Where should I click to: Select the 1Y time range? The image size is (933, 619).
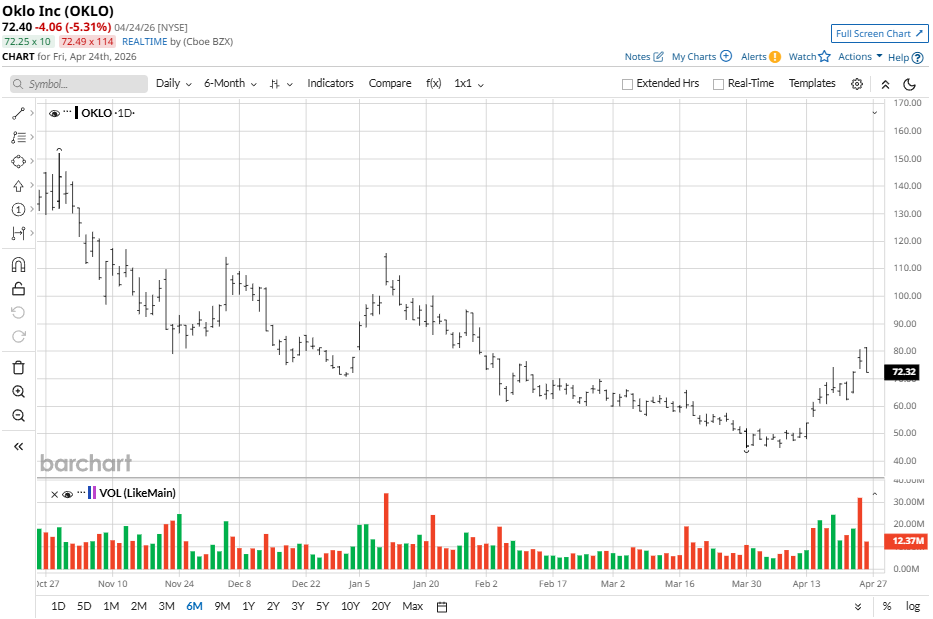(248, 607)
